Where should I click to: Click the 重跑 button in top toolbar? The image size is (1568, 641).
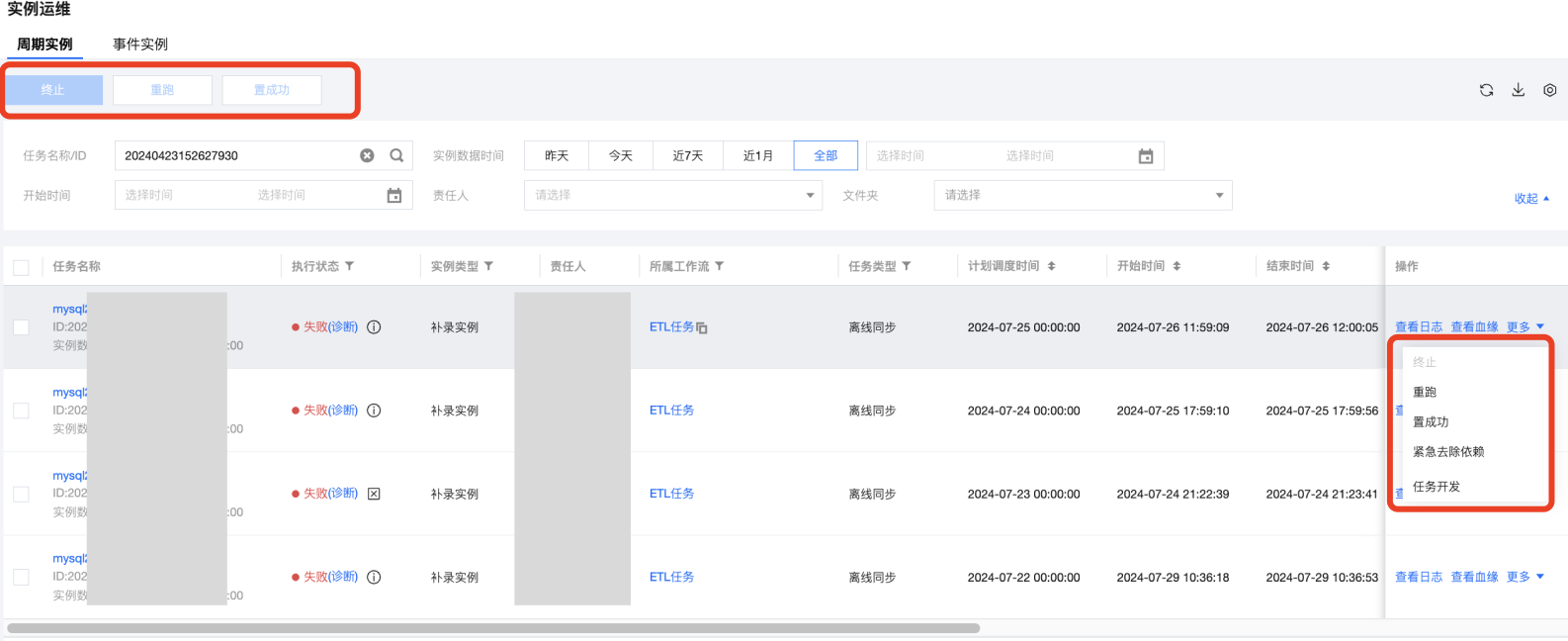click(x=162, y=90)
